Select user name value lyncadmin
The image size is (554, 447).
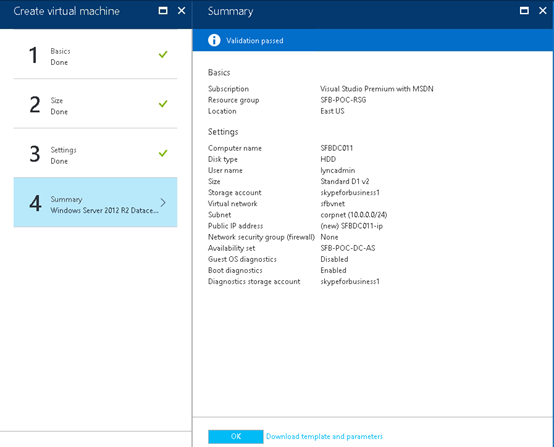(337, 170)
